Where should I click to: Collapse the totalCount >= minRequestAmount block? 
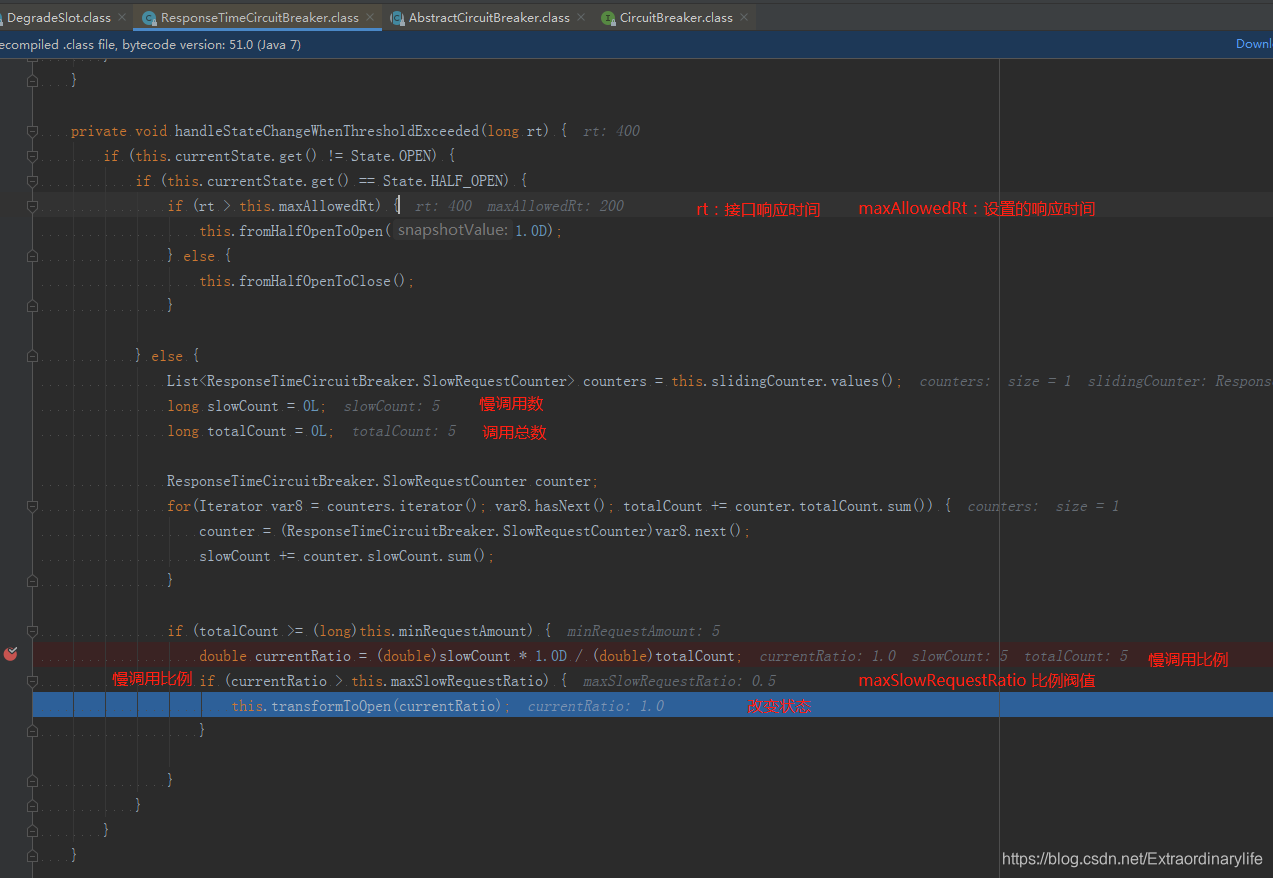(32, 631)
